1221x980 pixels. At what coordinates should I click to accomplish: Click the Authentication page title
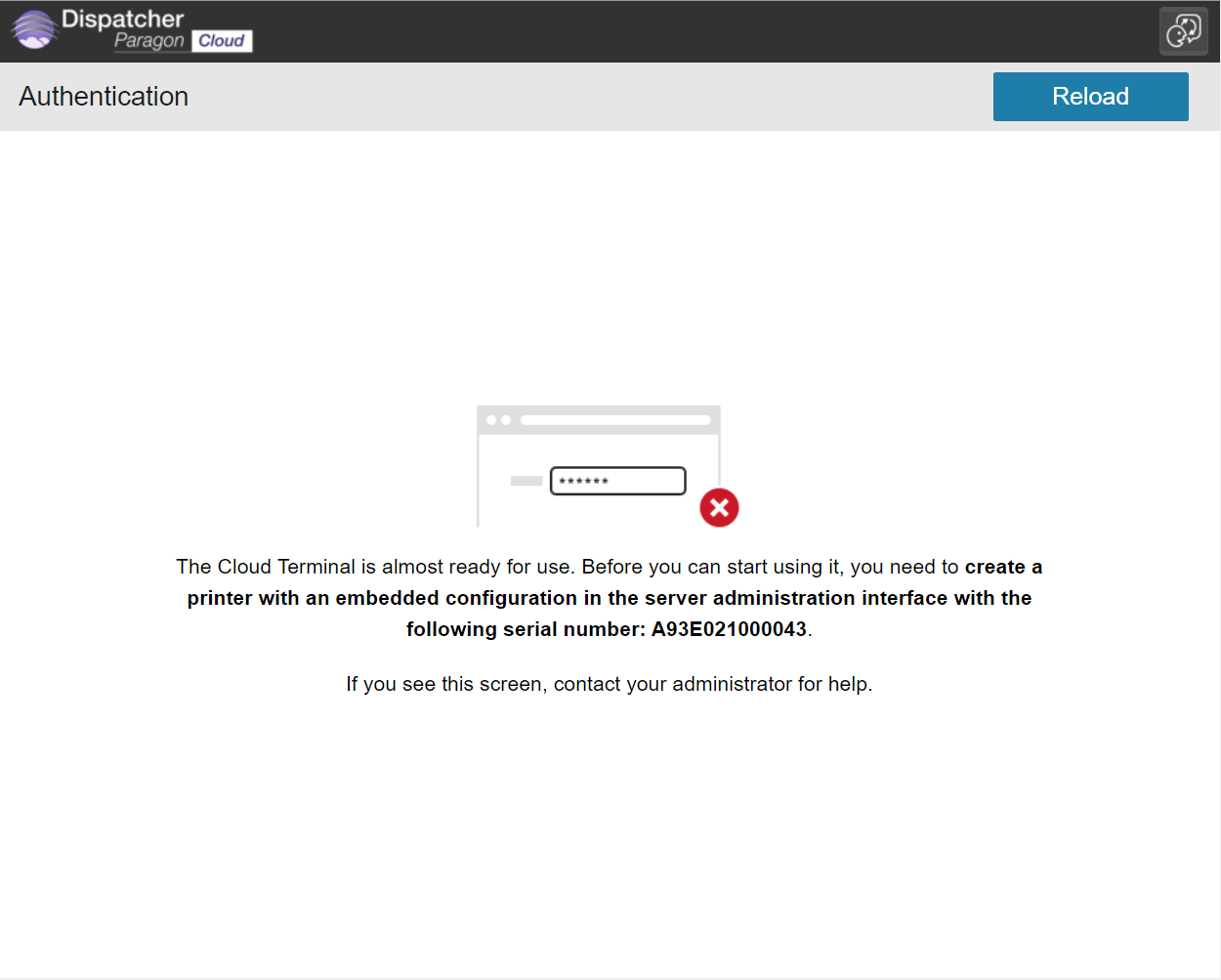[104, 96]
